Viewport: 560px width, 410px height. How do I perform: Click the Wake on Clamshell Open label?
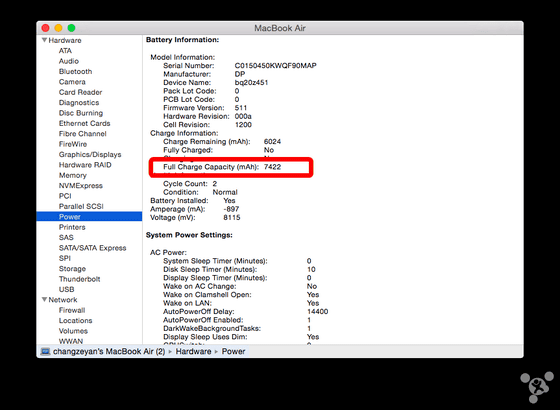click(x=207, y=295)
